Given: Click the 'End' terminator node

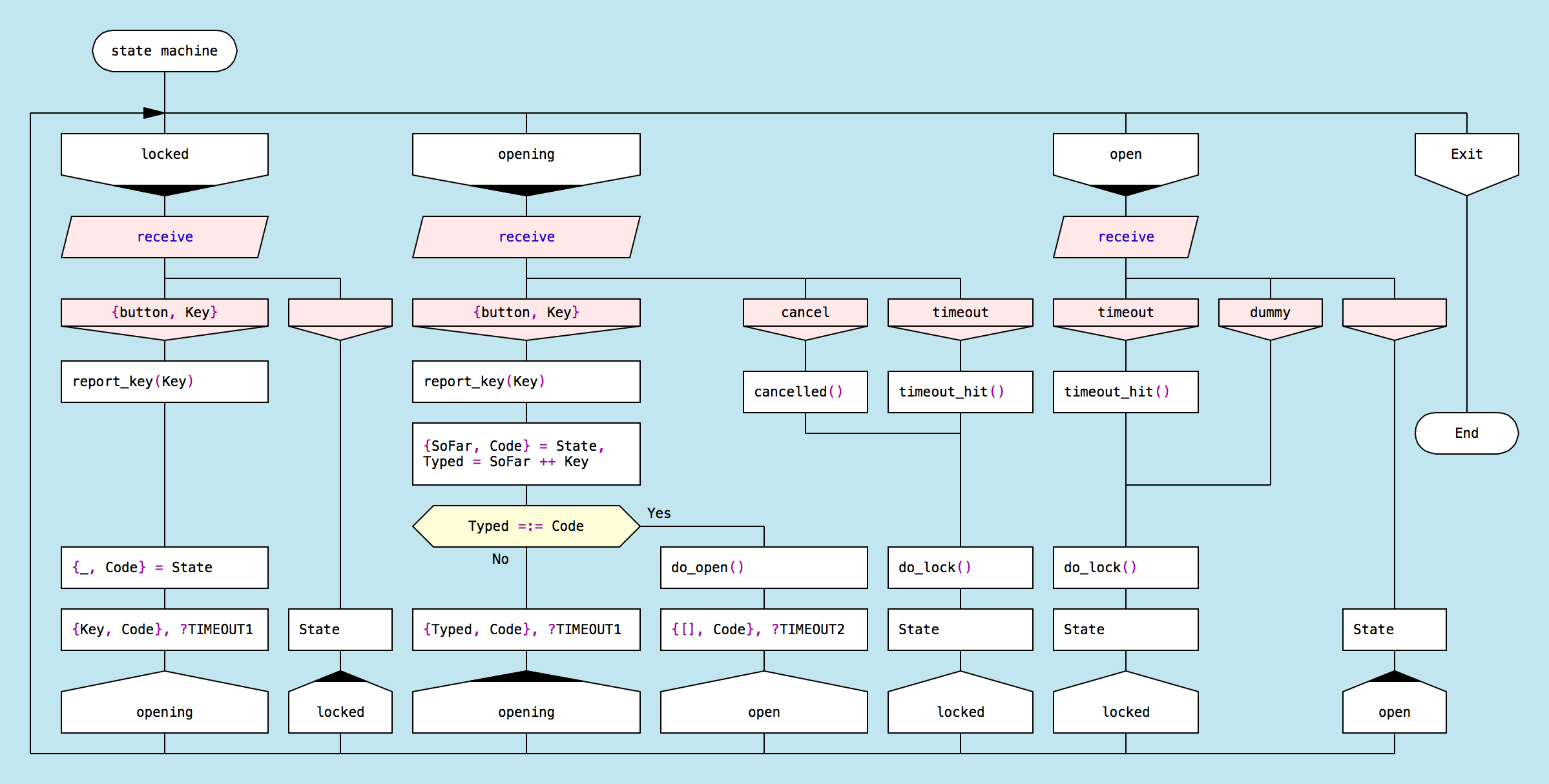Looking at the screenshot, I should tap(1466, 433).
